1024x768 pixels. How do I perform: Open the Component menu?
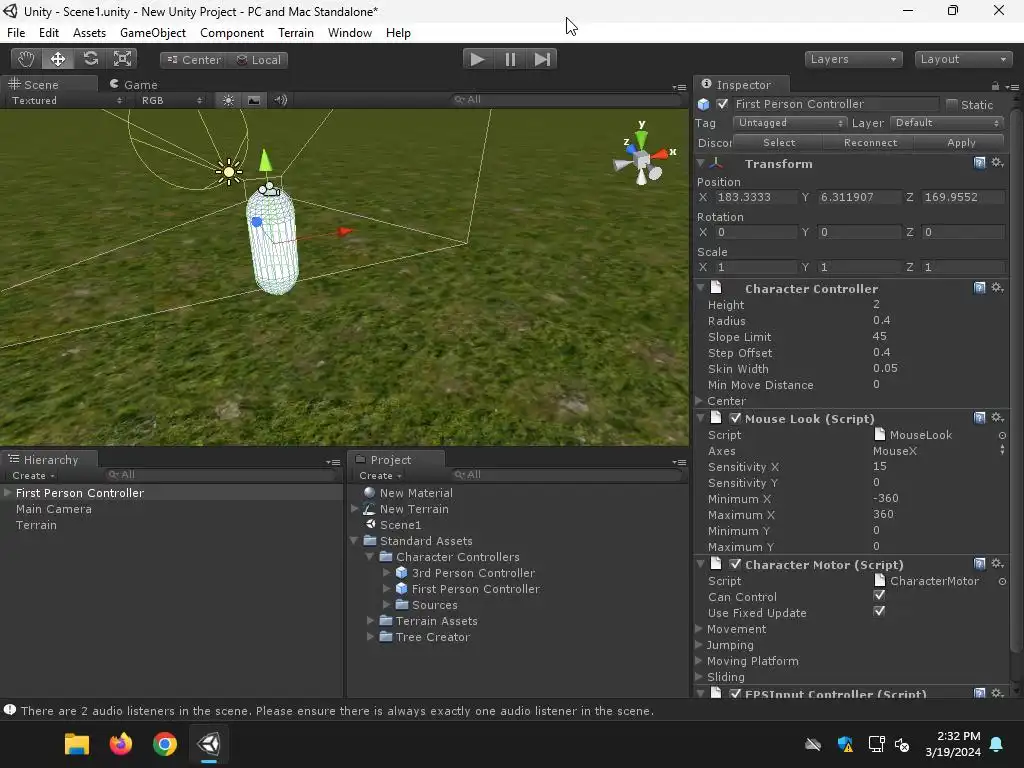232,33
